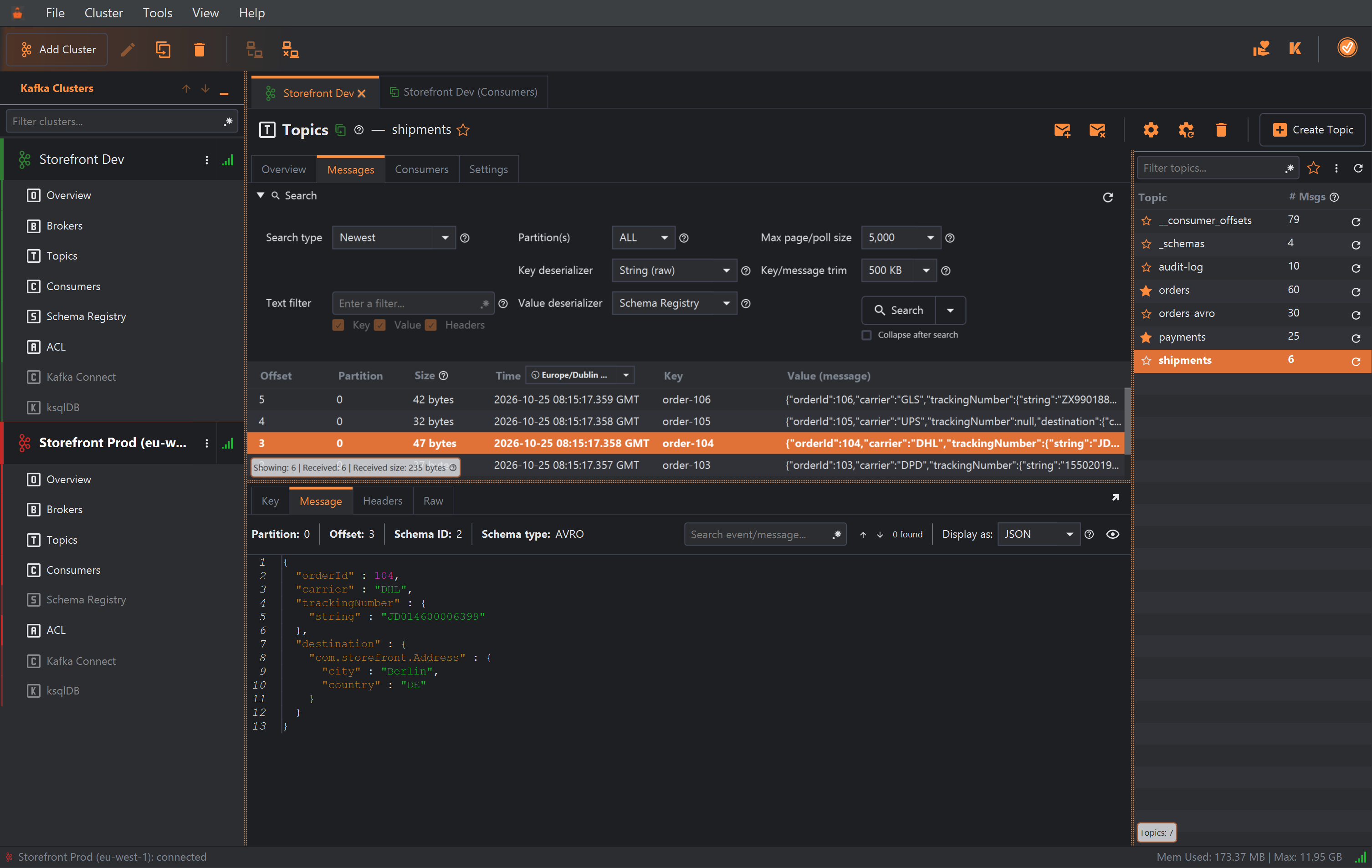Open the Display as JSON dropdown

coord(1039,534)
